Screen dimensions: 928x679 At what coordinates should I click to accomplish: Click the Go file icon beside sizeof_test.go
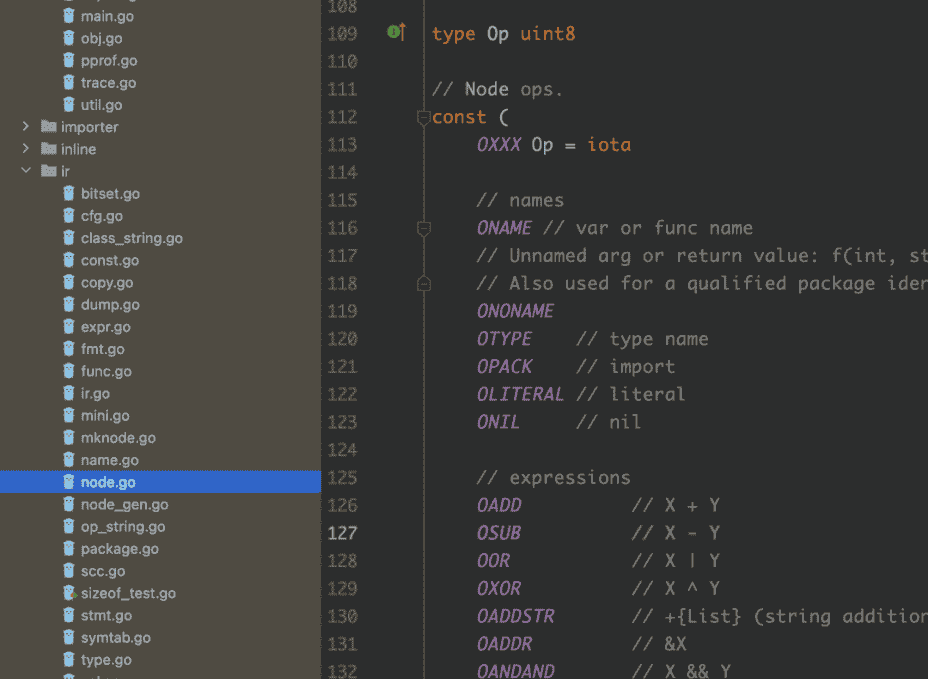[69, 593]
